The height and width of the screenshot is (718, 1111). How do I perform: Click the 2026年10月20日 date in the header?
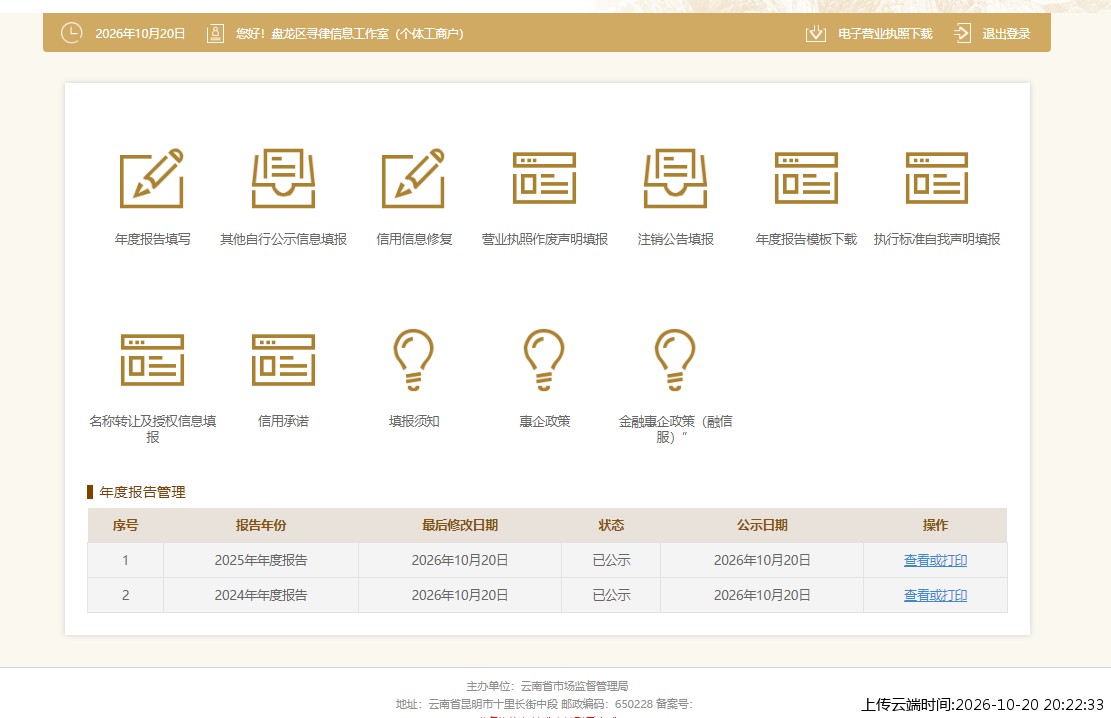coord(140,33)
